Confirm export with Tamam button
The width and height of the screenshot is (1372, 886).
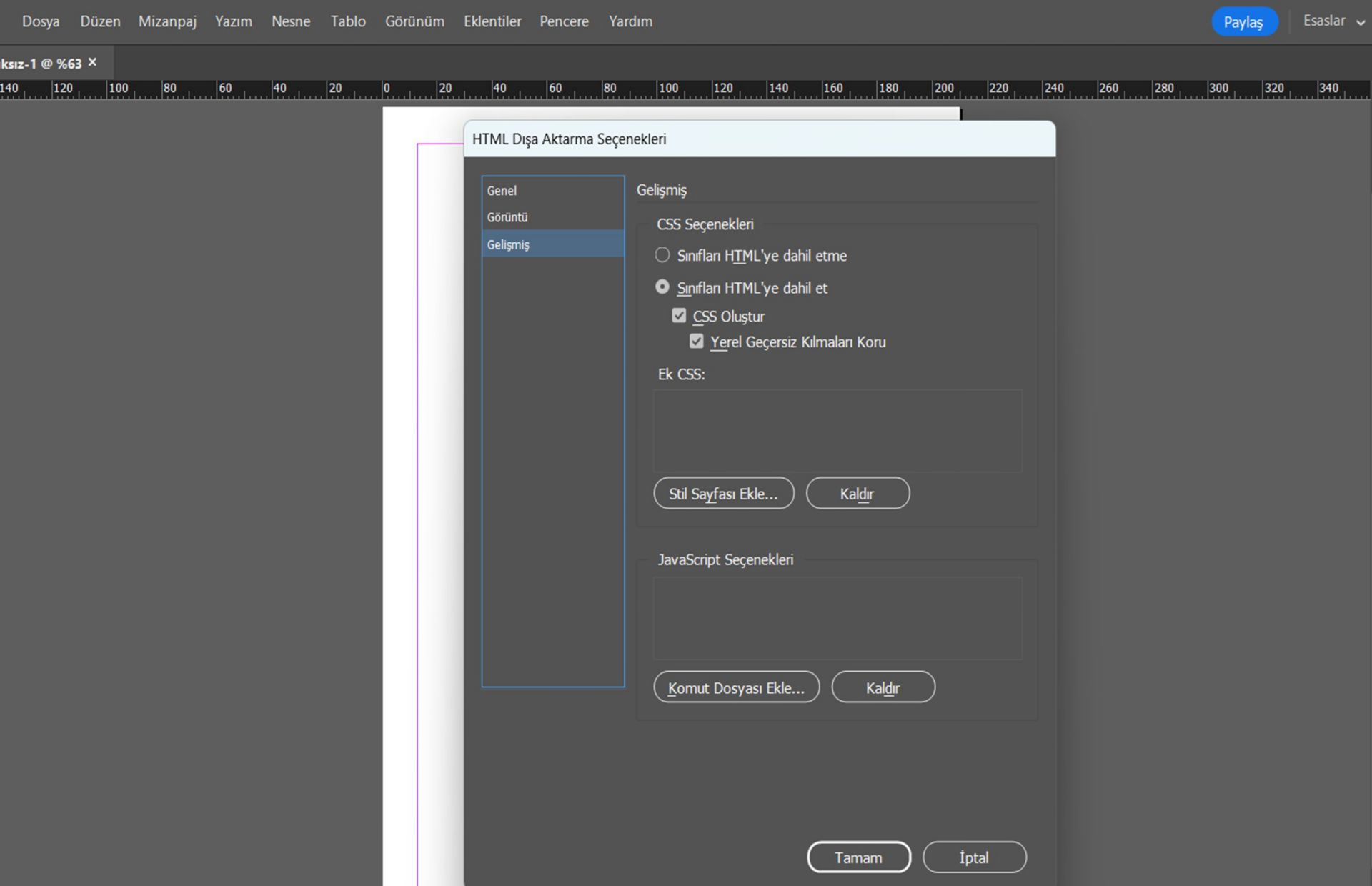point(858,857)
